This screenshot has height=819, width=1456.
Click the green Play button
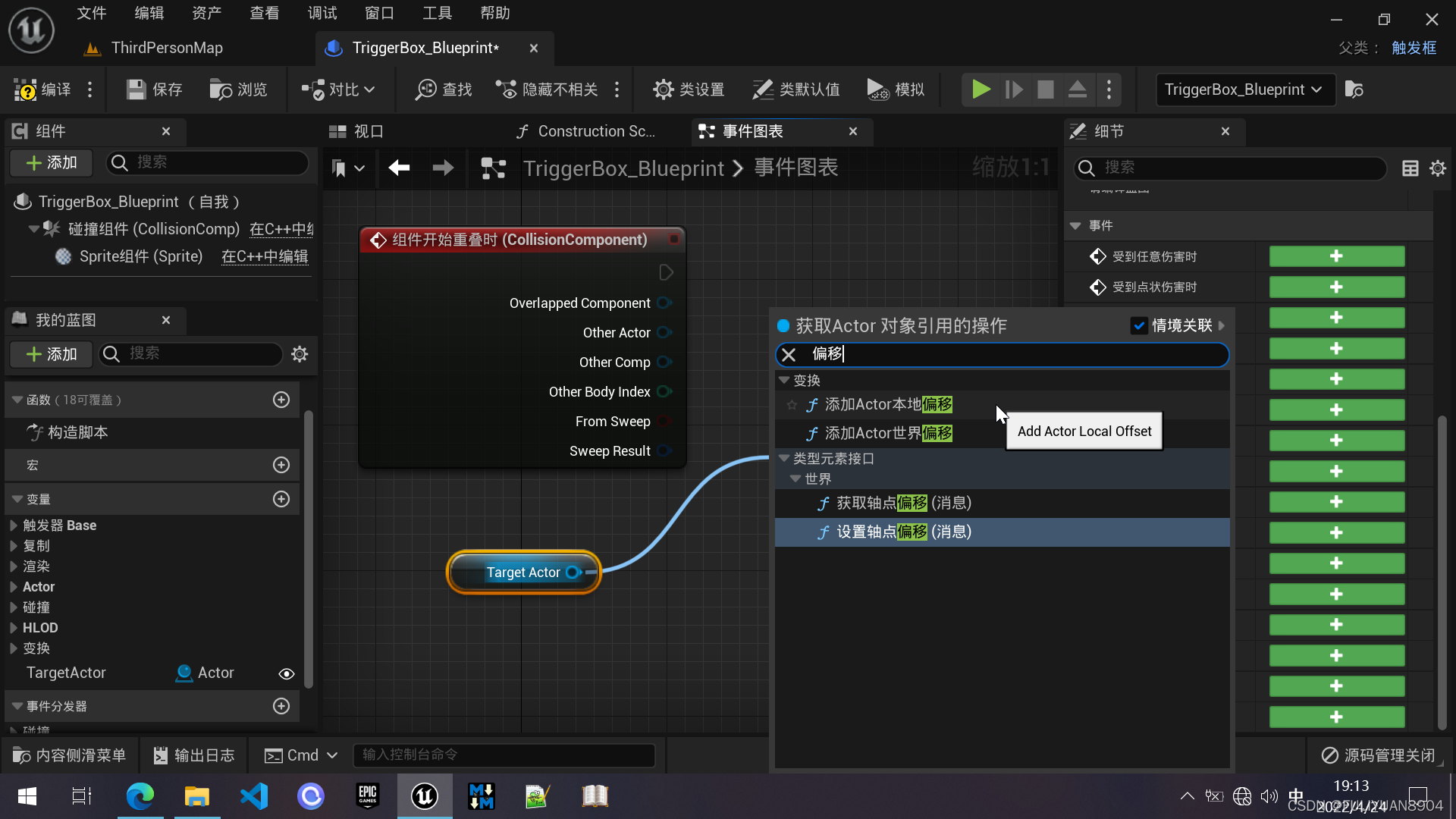[981, 89]
